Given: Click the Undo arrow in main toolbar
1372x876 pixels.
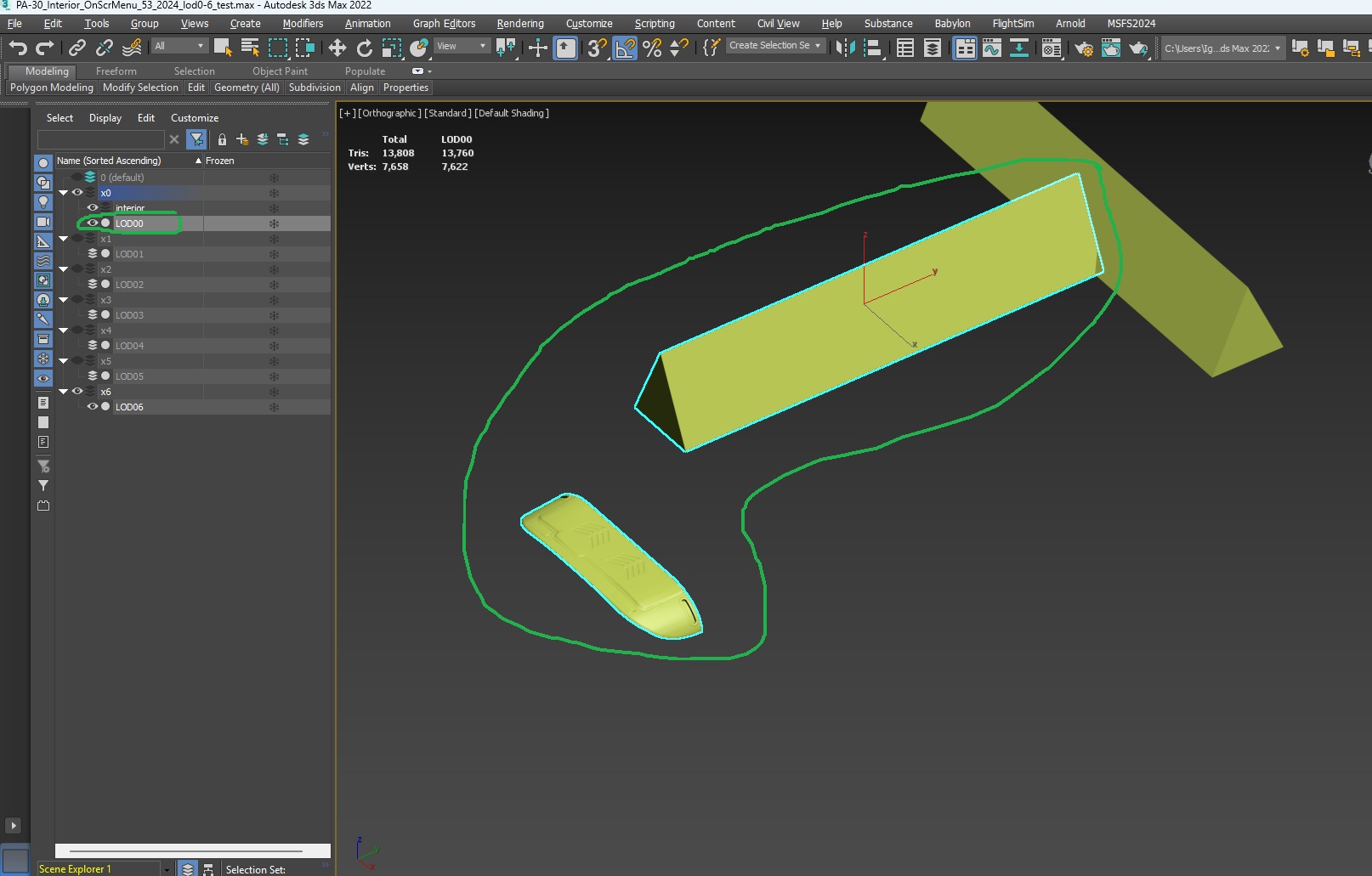Looking at the screenshot, I should point(18,48).
